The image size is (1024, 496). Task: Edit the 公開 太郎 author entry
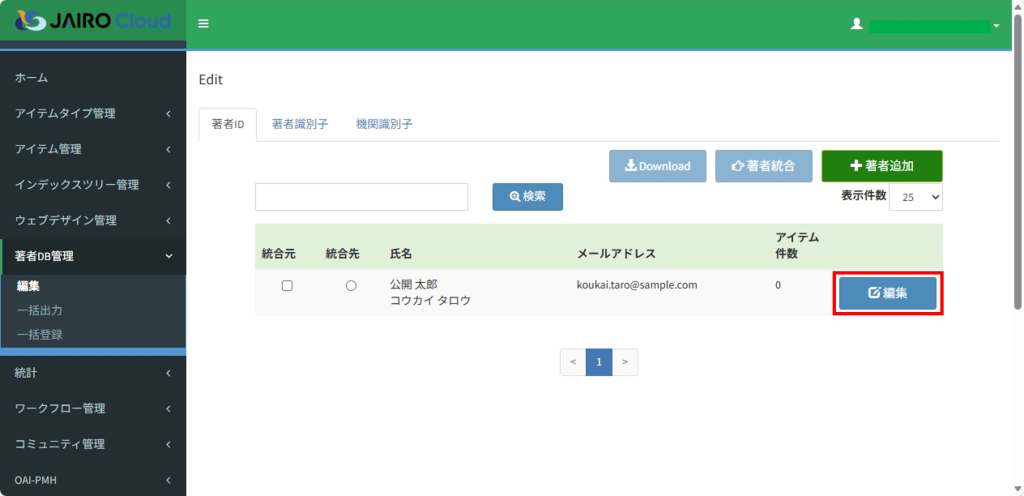point(887,293)
